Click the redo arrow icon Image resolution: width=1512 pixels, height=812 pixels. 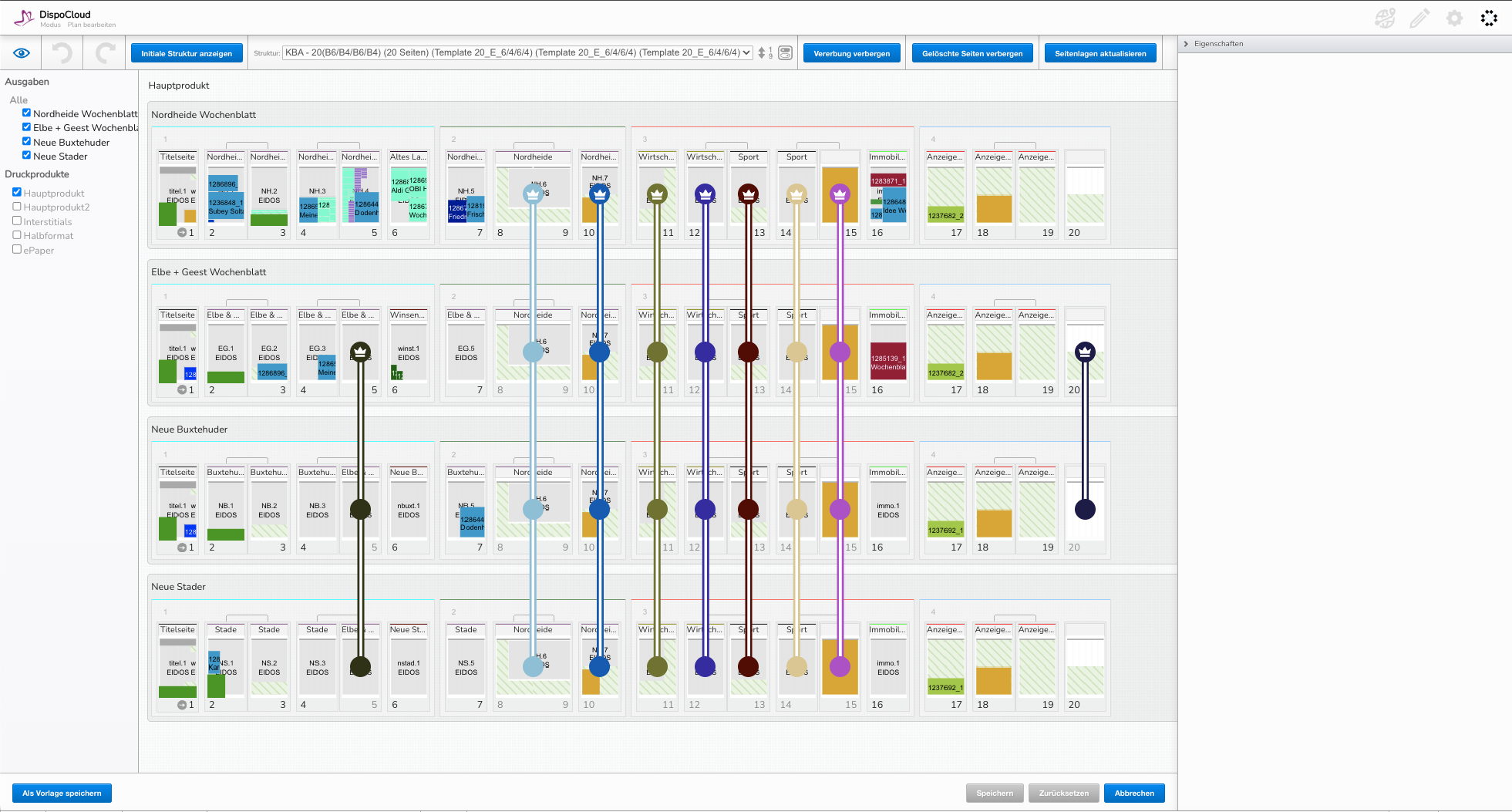(105, 53)
